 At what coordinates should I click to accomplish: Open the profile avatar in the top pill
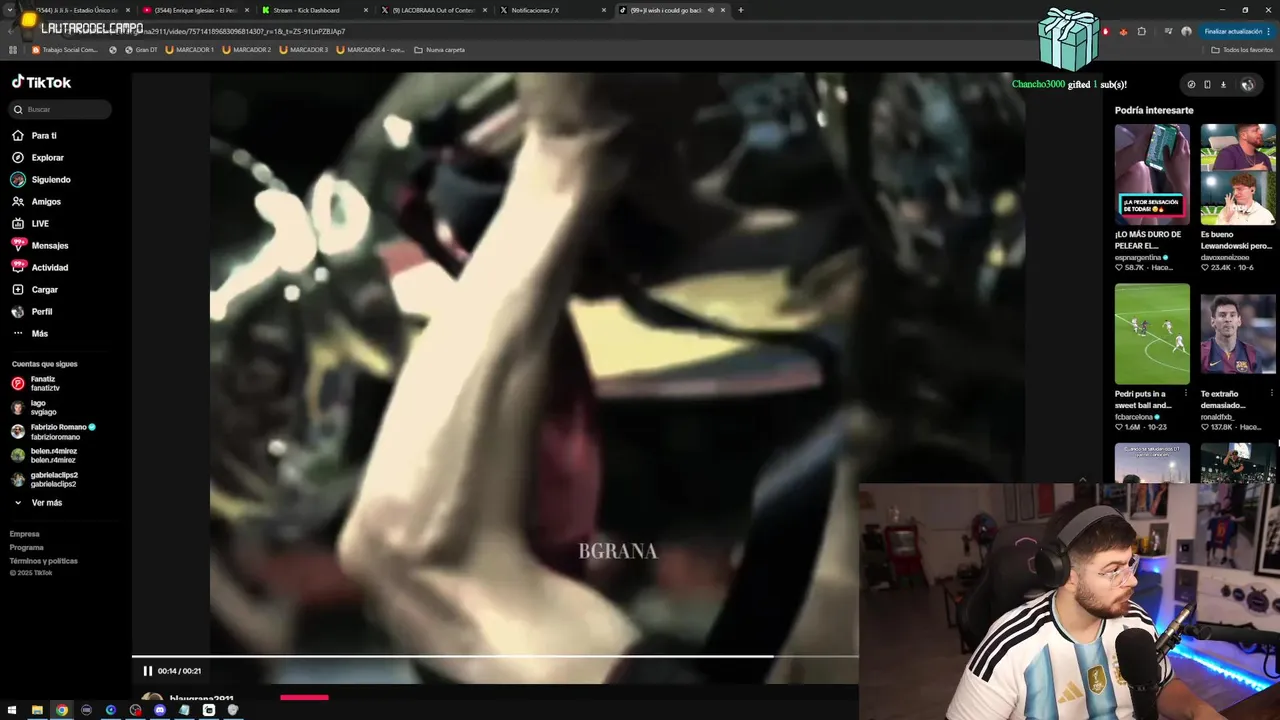(x=1247, y=85)
